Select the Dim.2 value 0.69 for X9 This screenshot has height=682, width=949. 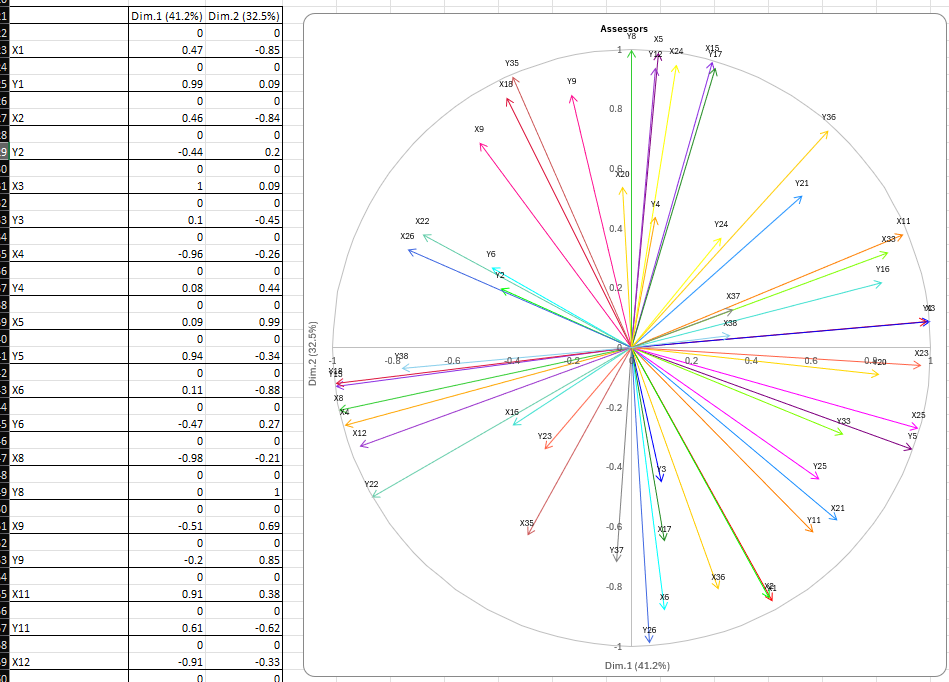pyautogui.click(x=244, y=526)
